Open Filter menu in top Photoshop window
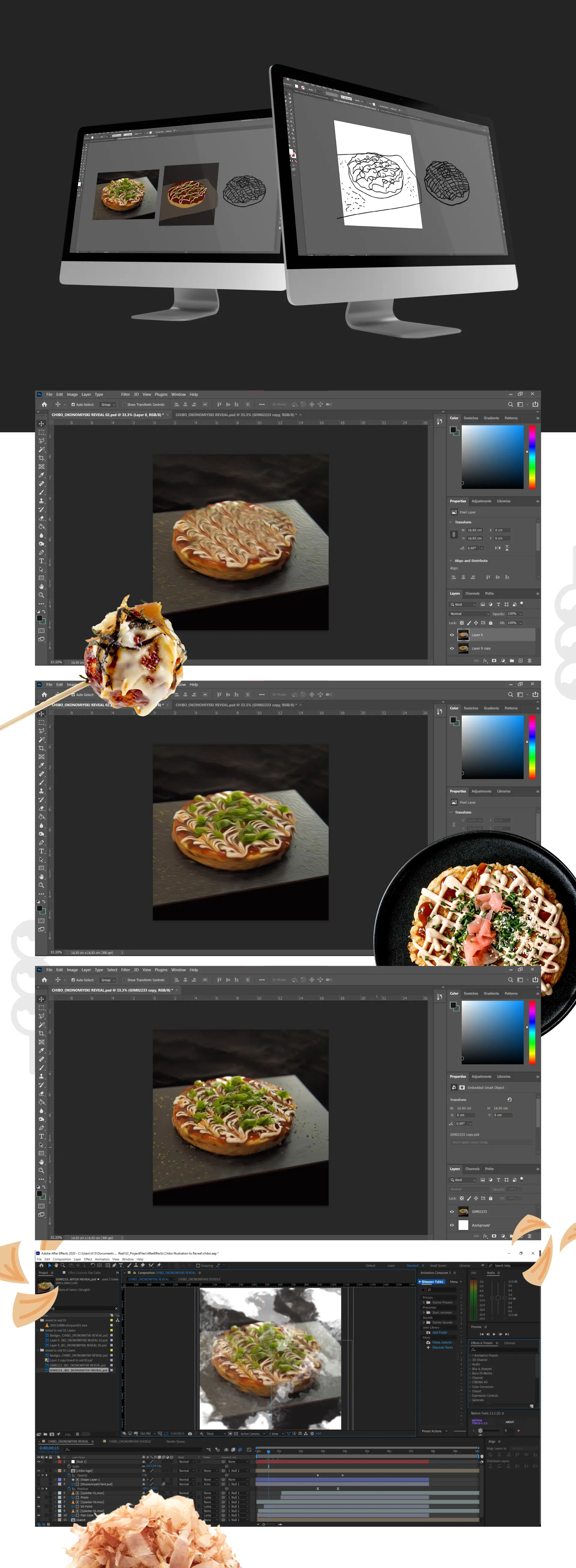576x1568 pixels. (x=125, y=394)
